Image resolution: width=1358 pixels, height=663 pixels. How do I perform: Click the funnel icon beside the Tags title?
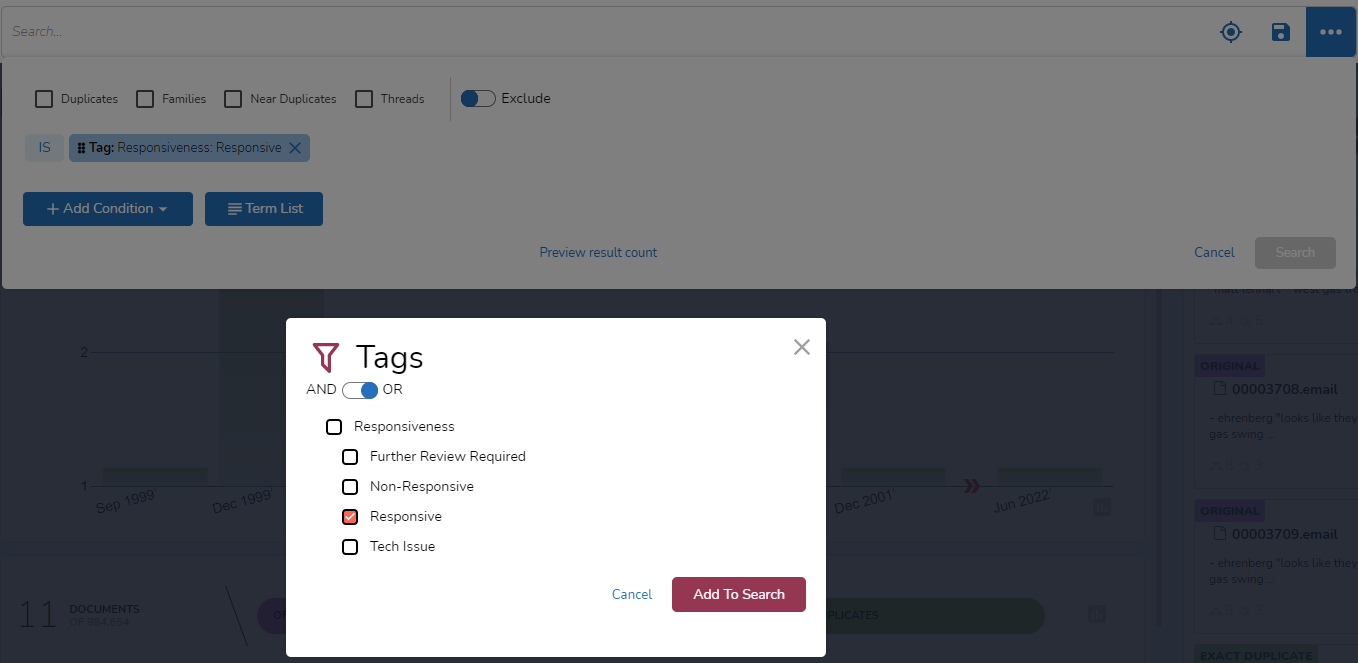pos(326,357)
